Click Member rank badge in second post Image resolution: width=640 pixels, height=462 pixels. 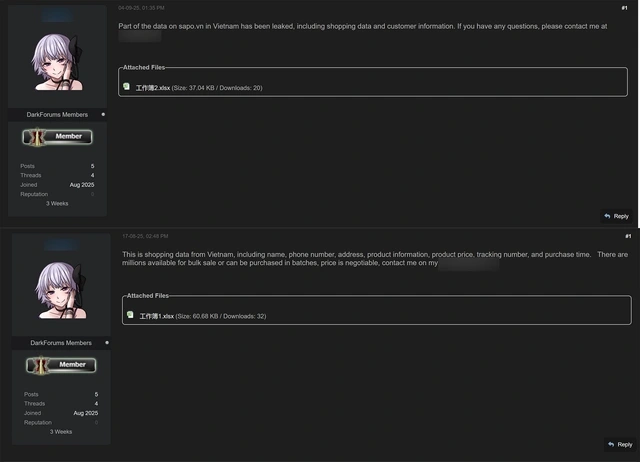tap(61, 365)
